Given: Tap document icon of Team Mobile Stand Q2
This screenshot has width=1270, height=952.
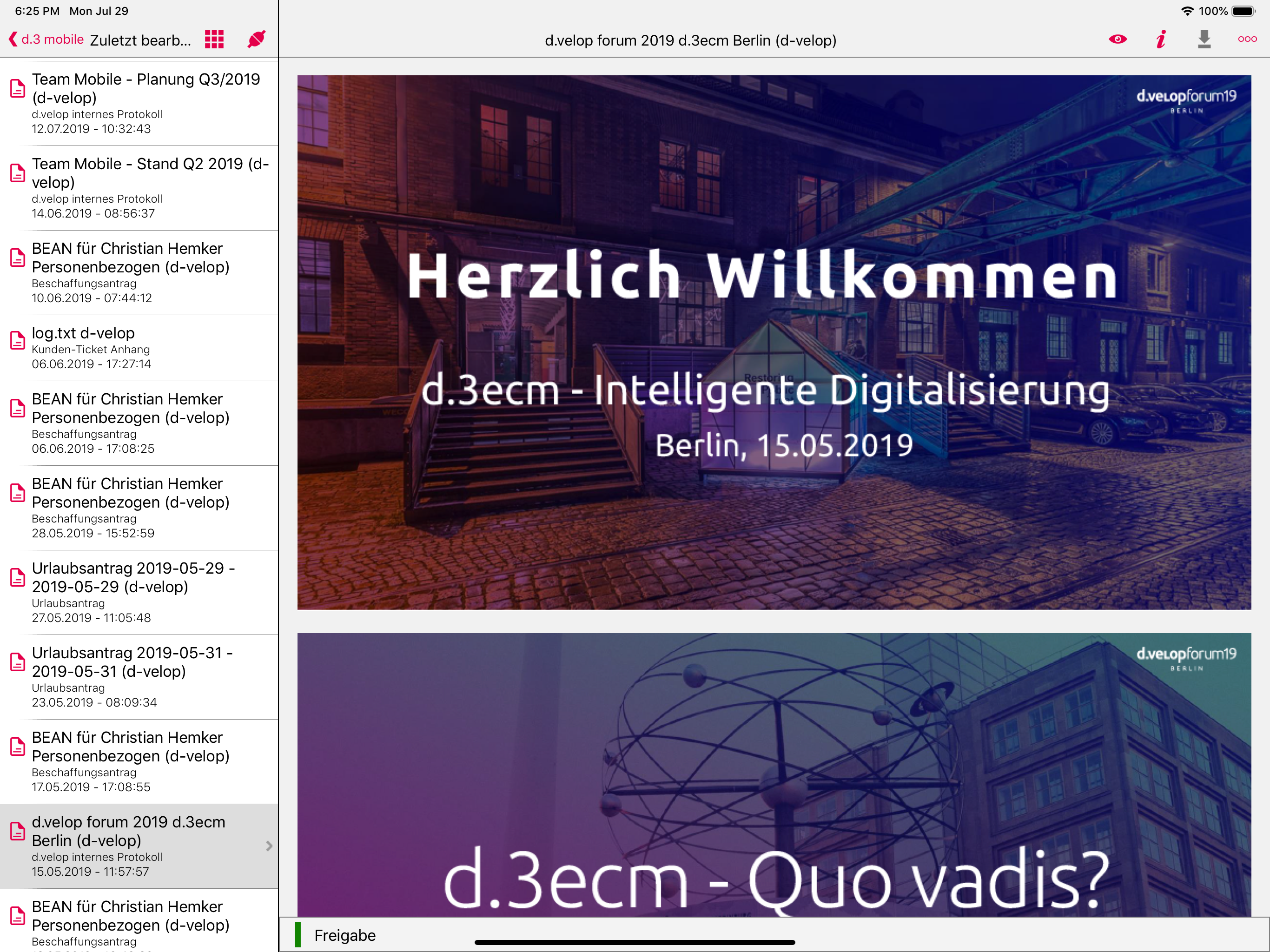Looking at the screenshot, I should click(18, 173).
